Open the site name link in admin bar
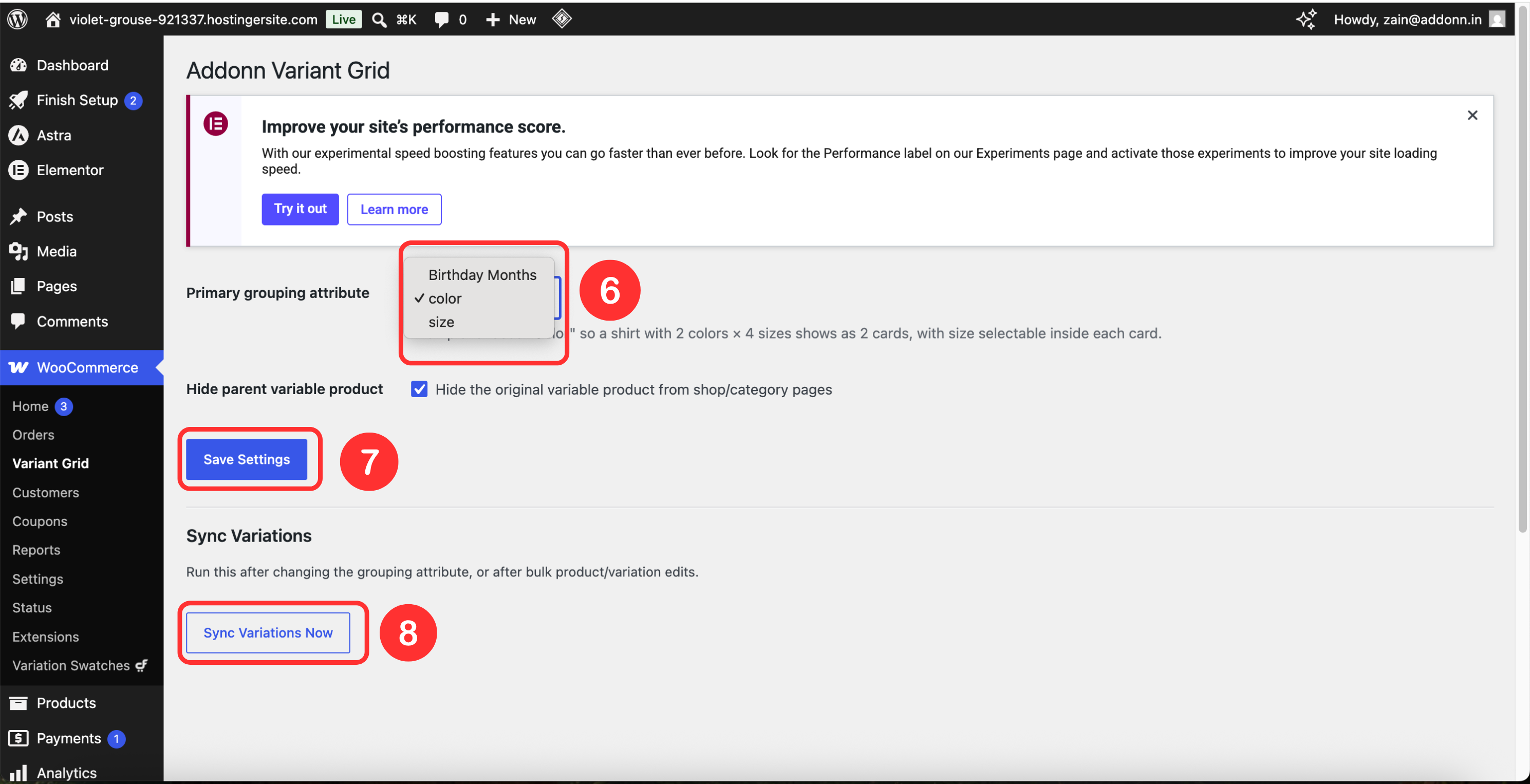Image resolution: width=1530 pixels, height=784 pixels. (x=194, y=20)
